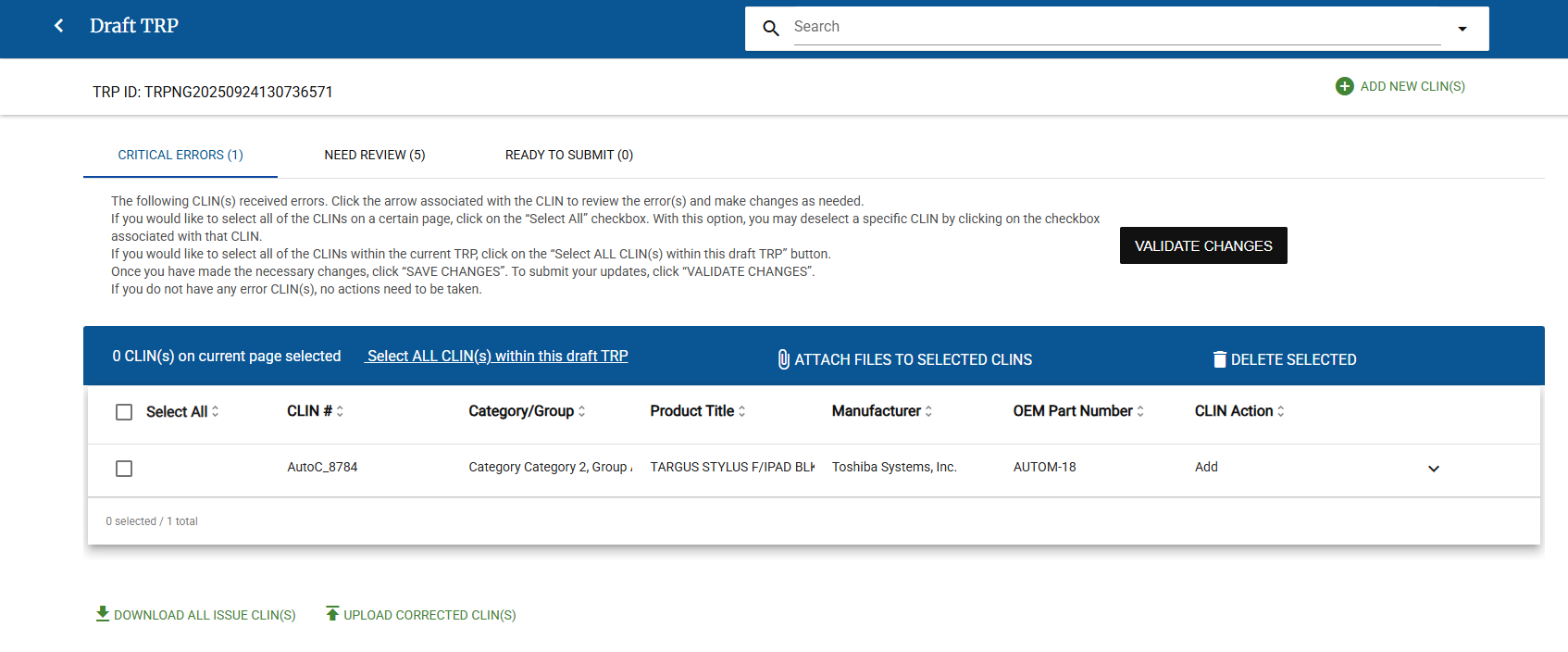Click Attach Files to Selected CLINs text
The image size is (1568, 652).
click(914, 359)
